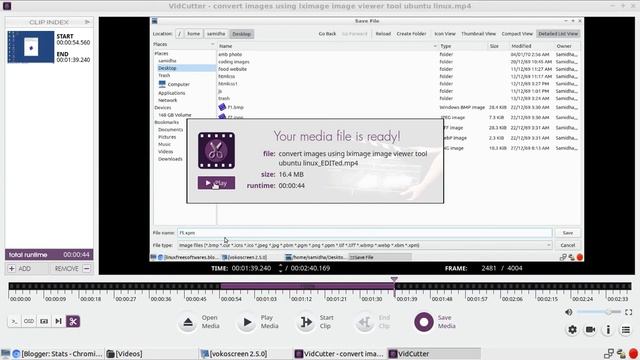Click the frame number 2481
640x360 pixels.
[489, 268]
